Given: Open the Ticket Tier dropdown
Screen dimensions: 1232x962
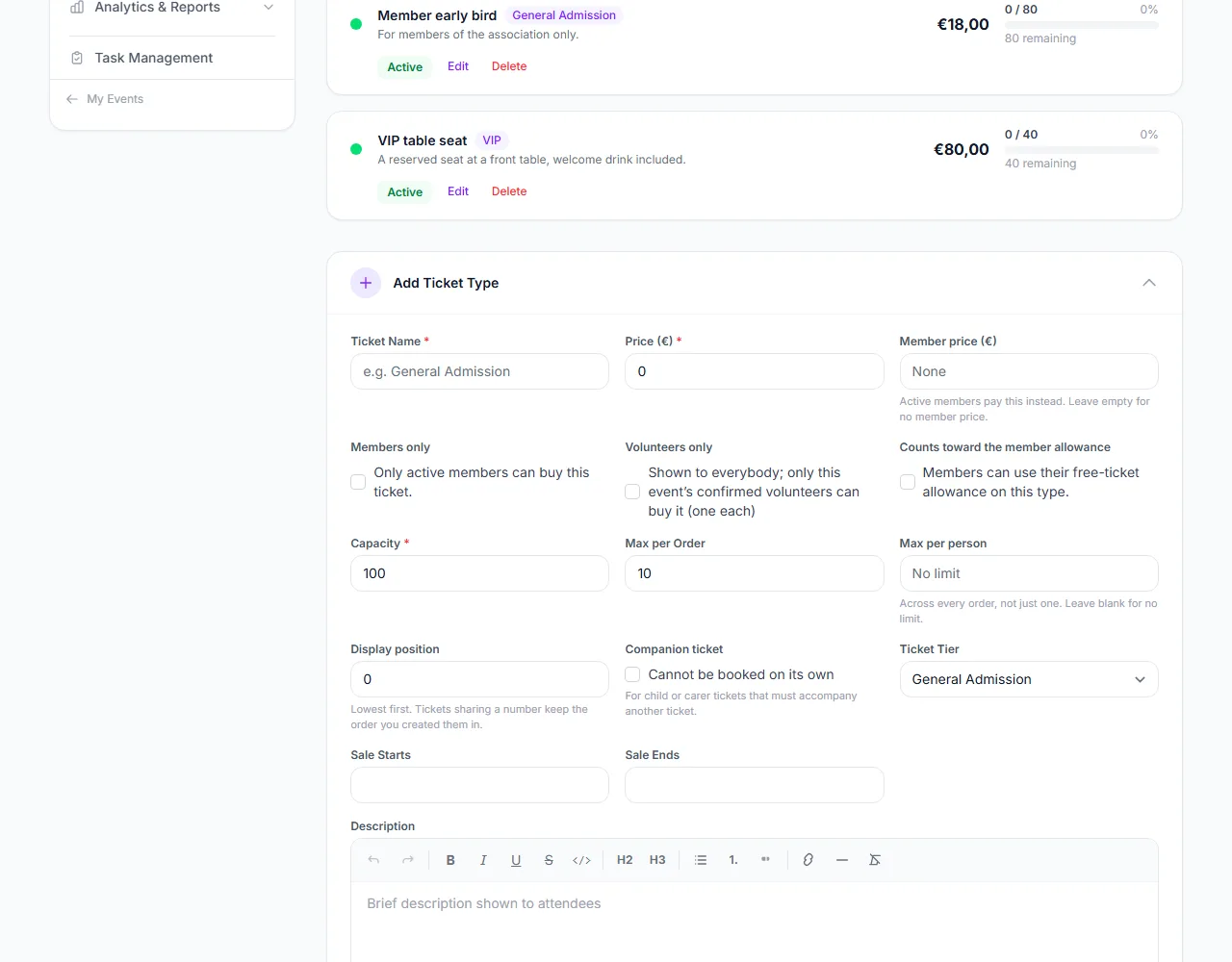Looking at the screenshot, I should point(1029,679).
